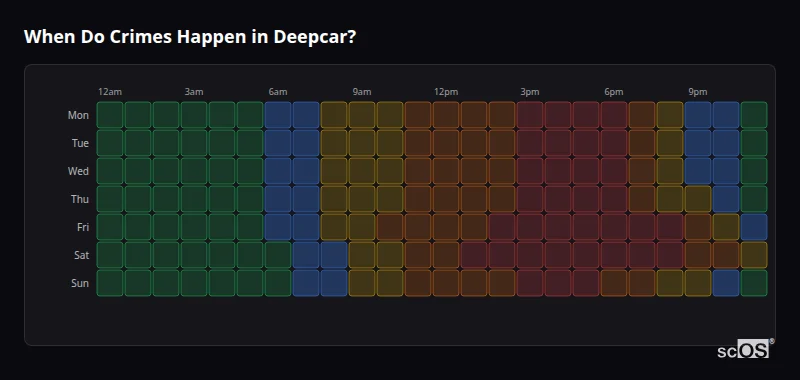Select the Thursday 5pm red cell
The width and height of the screenshot is (800, 380).
coord(586,199)
